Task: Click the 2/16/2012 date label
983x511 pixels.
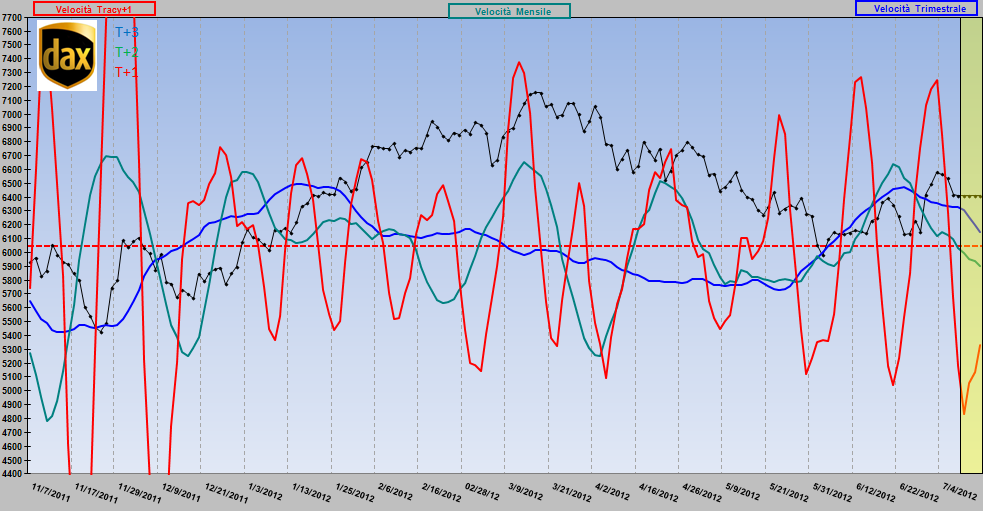Action: (x=441, y=492)
